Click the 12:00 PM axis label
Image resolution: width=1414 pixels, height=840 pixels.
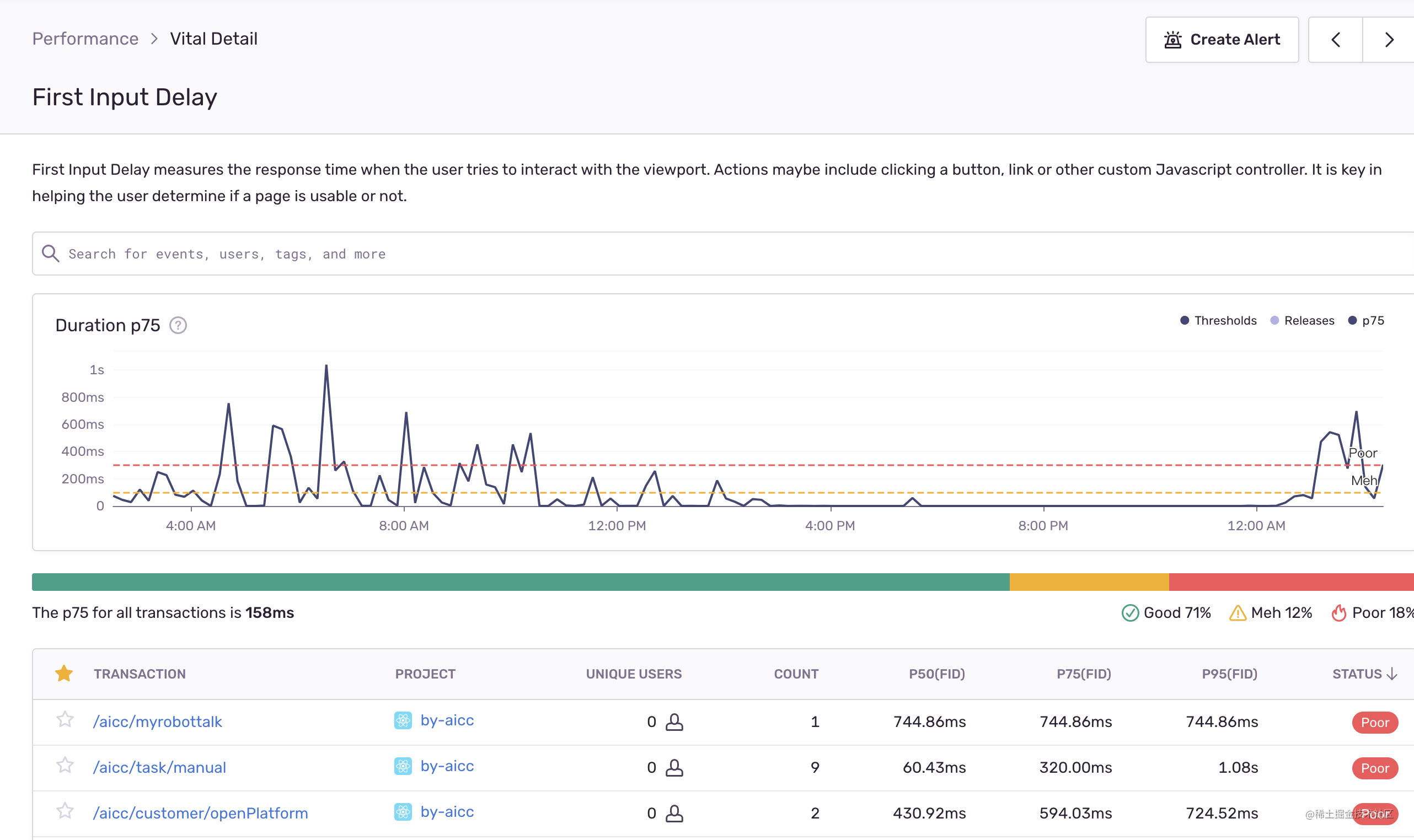pyautogui.click(x=617, y=526)
